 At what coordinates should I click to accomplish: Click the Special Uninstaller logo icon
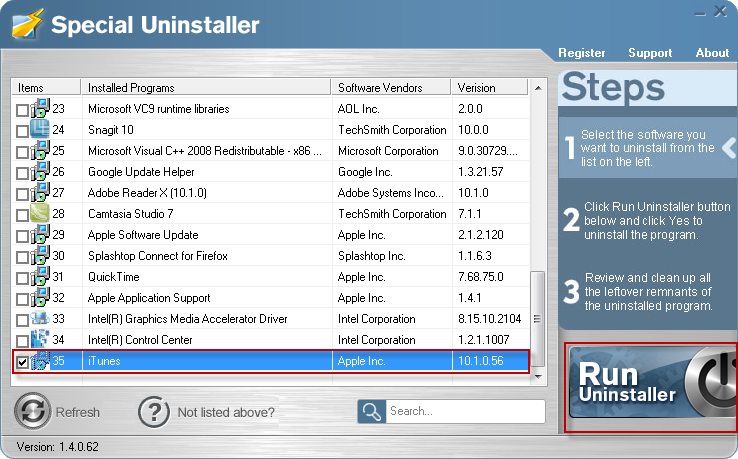point(27,24)
